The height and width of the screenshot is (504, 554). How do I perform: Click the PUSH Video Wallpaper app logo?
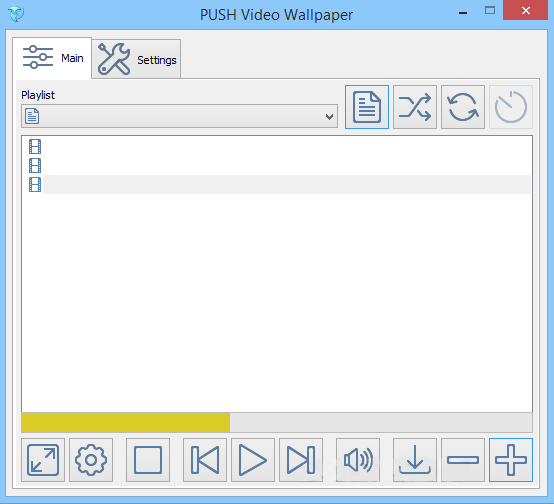point(16,14)
